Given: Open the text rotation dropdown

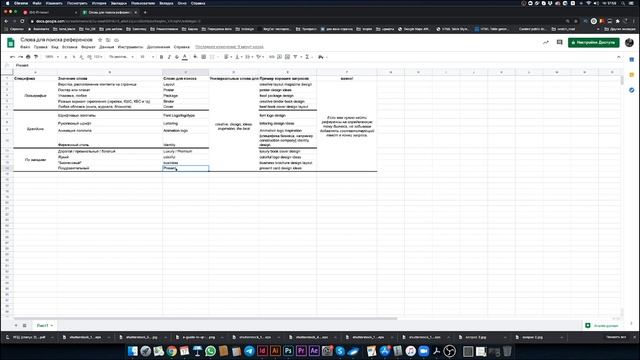Looking at the screenshot, I should [260, 57].
